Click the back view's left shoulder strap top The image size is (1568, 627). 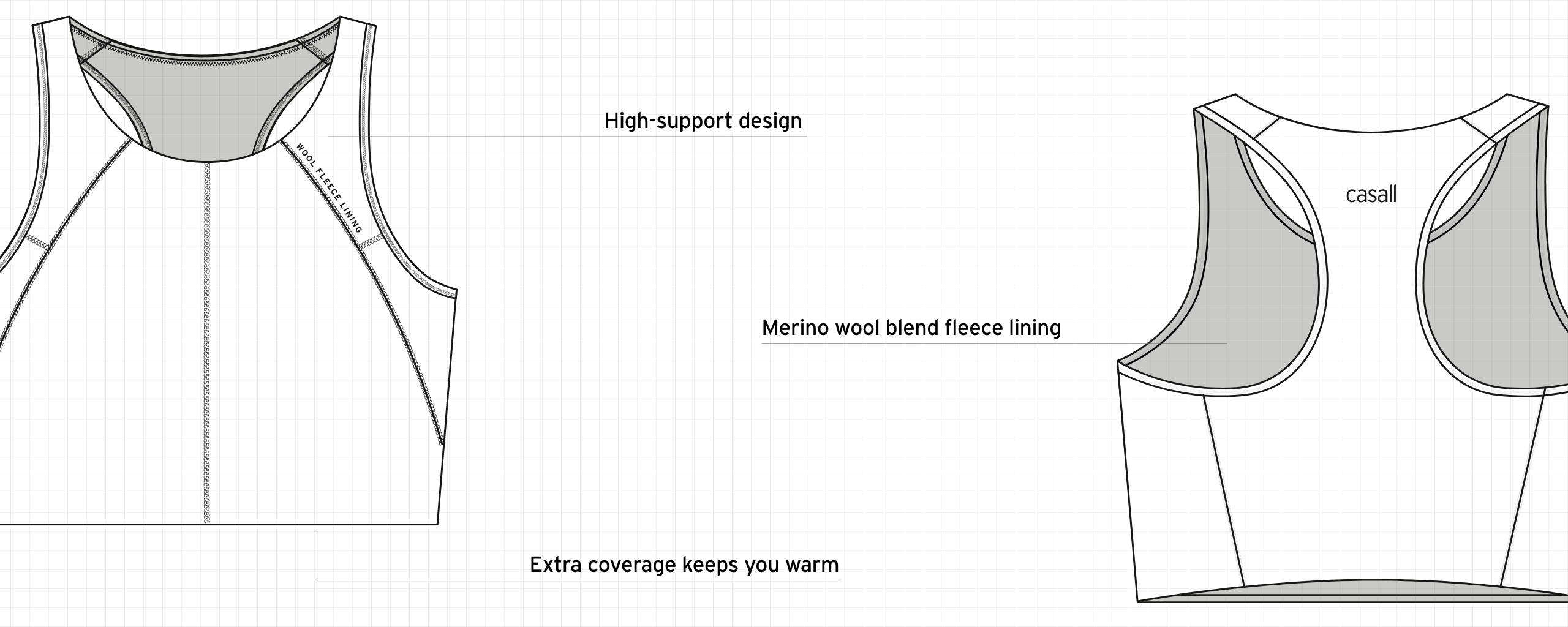pyautogui.click(x=1237, y=110)
